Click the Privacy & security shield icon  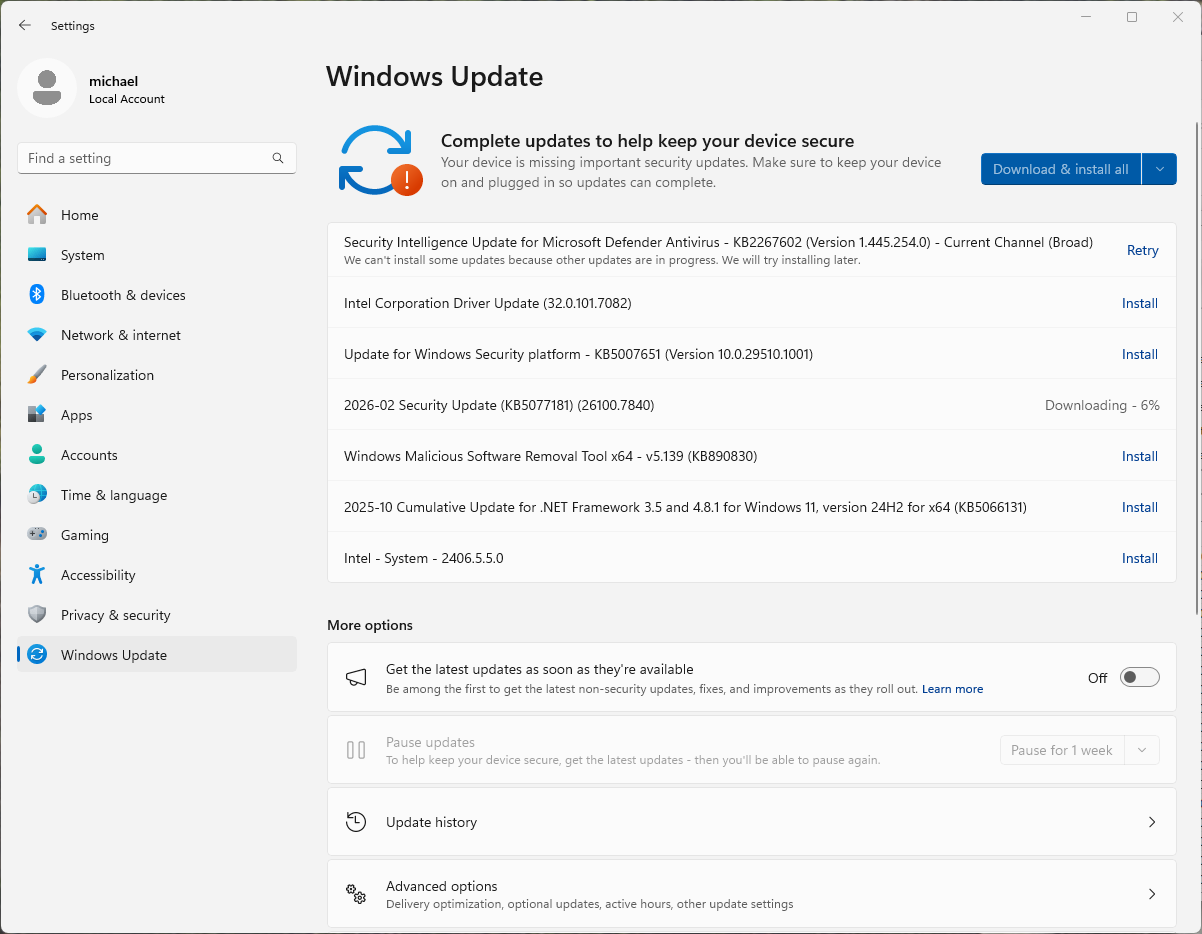coord(37,615)
